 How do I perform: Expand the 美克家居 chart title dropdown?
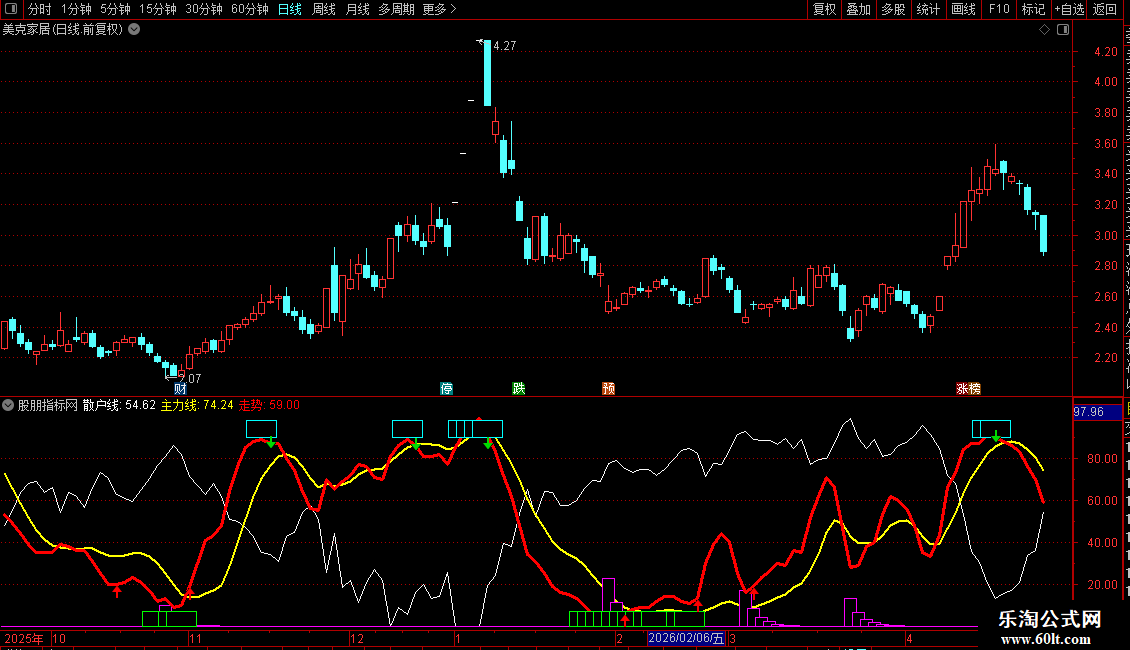pyautogui.click(x=134, y=30)
